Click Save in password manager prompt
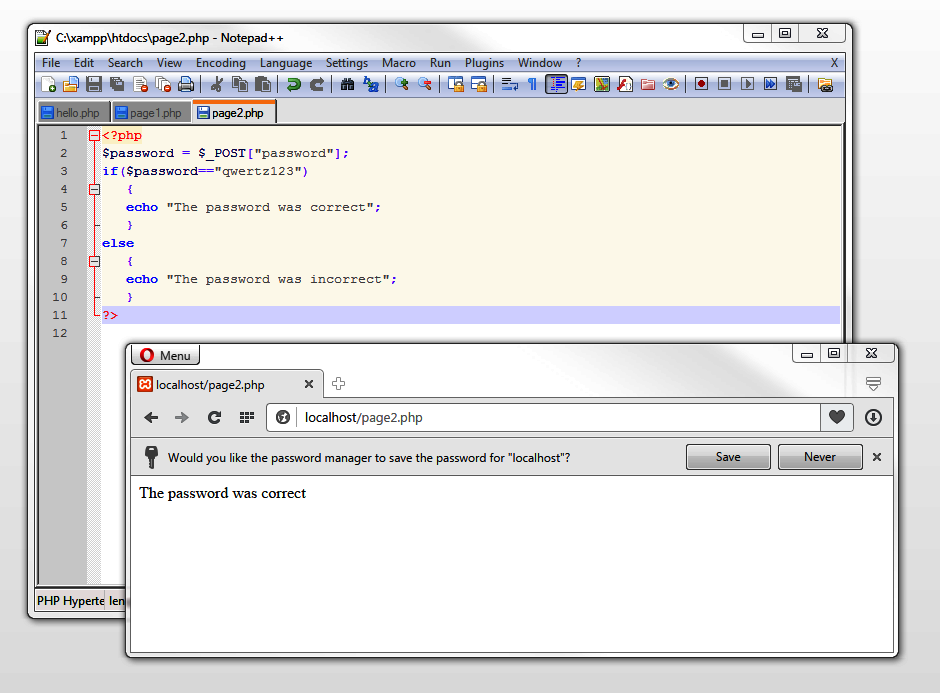940x693 pixels. point(728,457)
